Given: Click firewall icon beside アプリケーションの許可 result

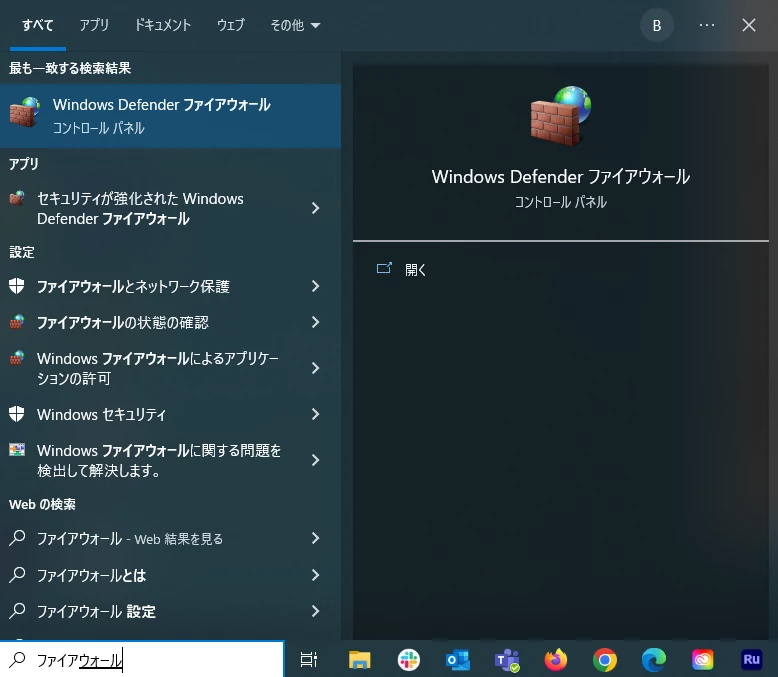Looking at the screenshot, I should (x=17, y=358).
